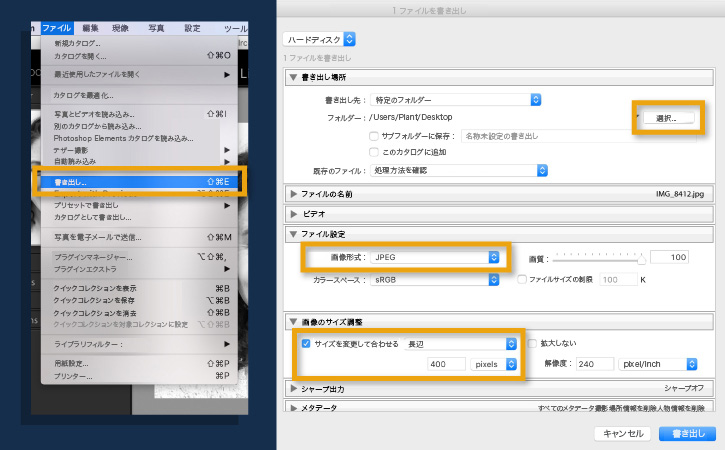Enable このカタログに追加 checkbox

pos(374,152)
